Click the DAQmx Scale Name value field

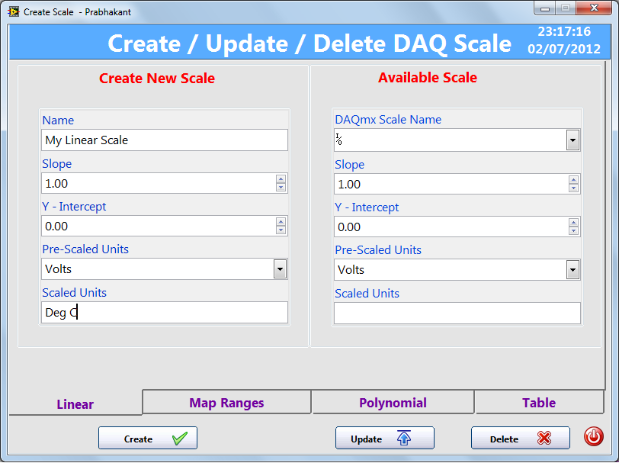click(450, 140)
